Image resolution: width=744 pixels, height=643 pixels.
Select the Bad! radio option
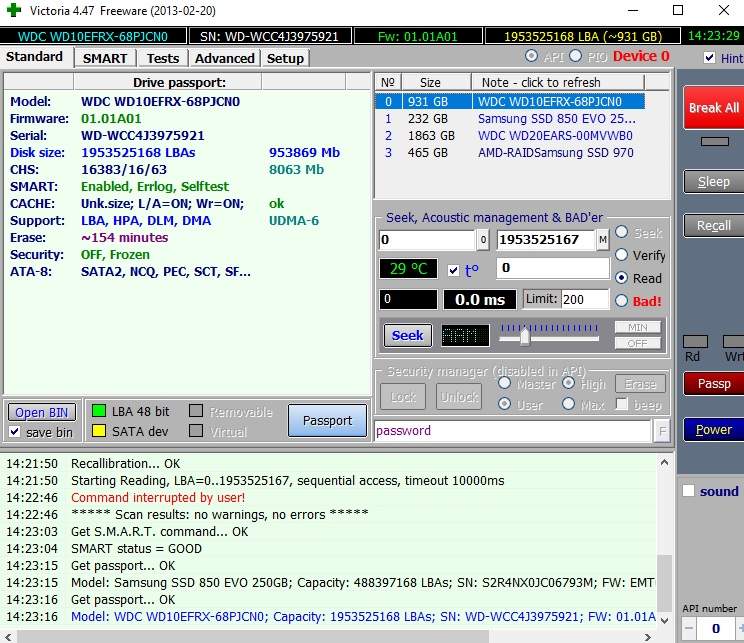pyautogui.click(x=622, y=300)
